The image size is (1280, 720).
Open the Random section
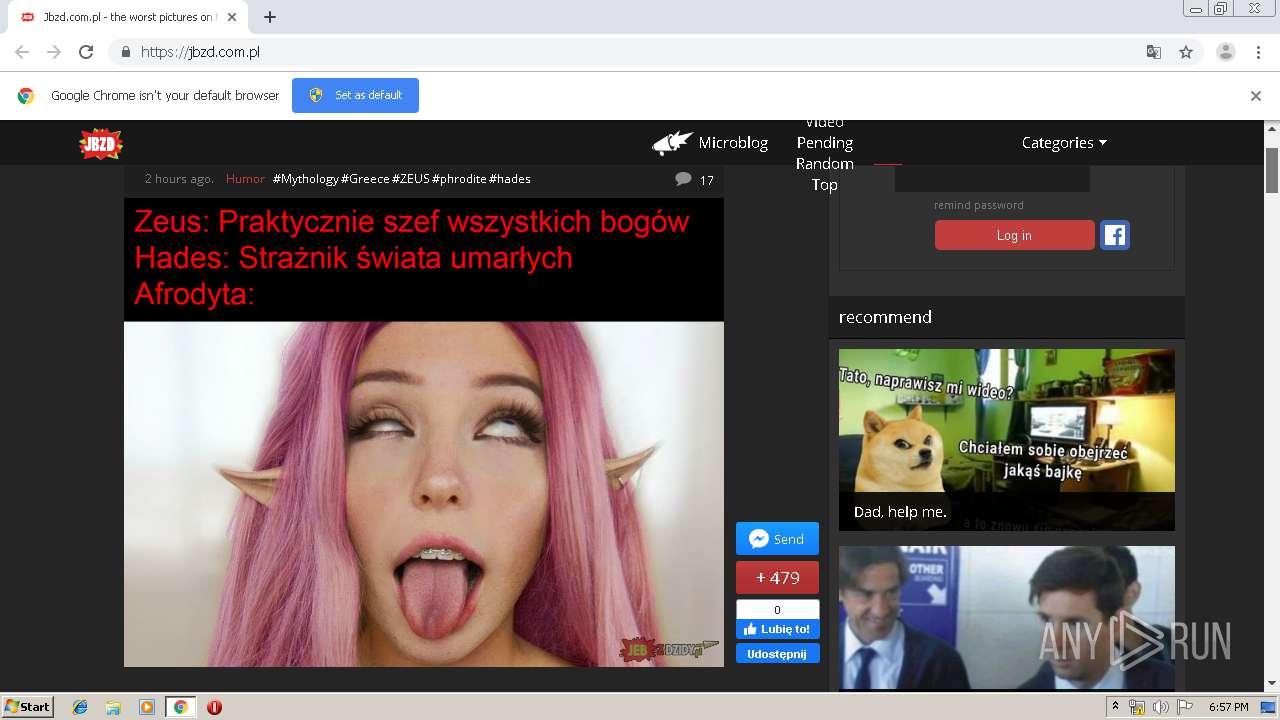click(x=824, y=164)
